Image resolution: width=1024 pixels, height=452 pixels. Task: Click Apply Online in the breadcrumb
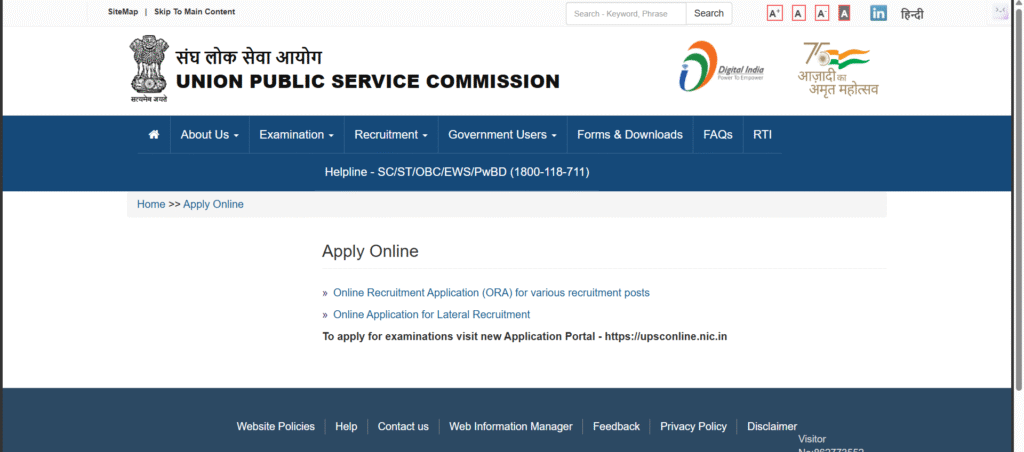tap(213, 204)
